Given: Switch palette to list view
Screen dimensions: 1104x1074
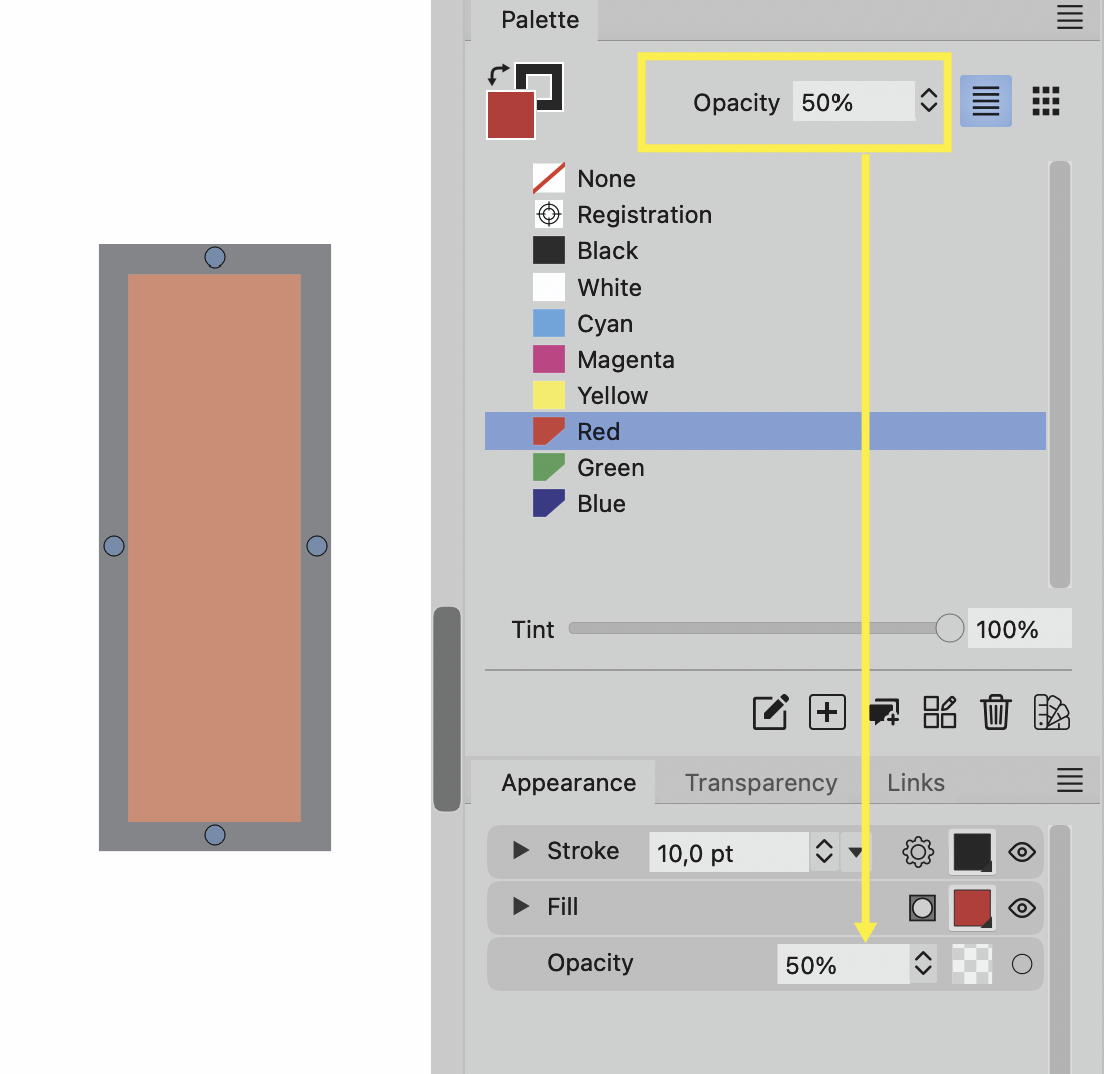Looking at the screenshot, I should tap(986, 101).
